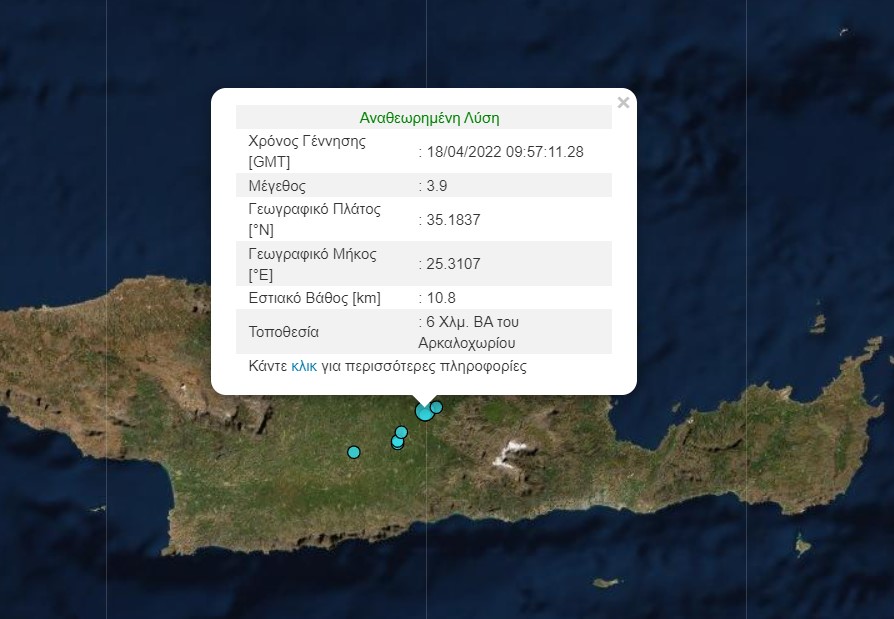Click the longitude value 25.3107
This screenshot has height=619, width=894.
[452, 264]
